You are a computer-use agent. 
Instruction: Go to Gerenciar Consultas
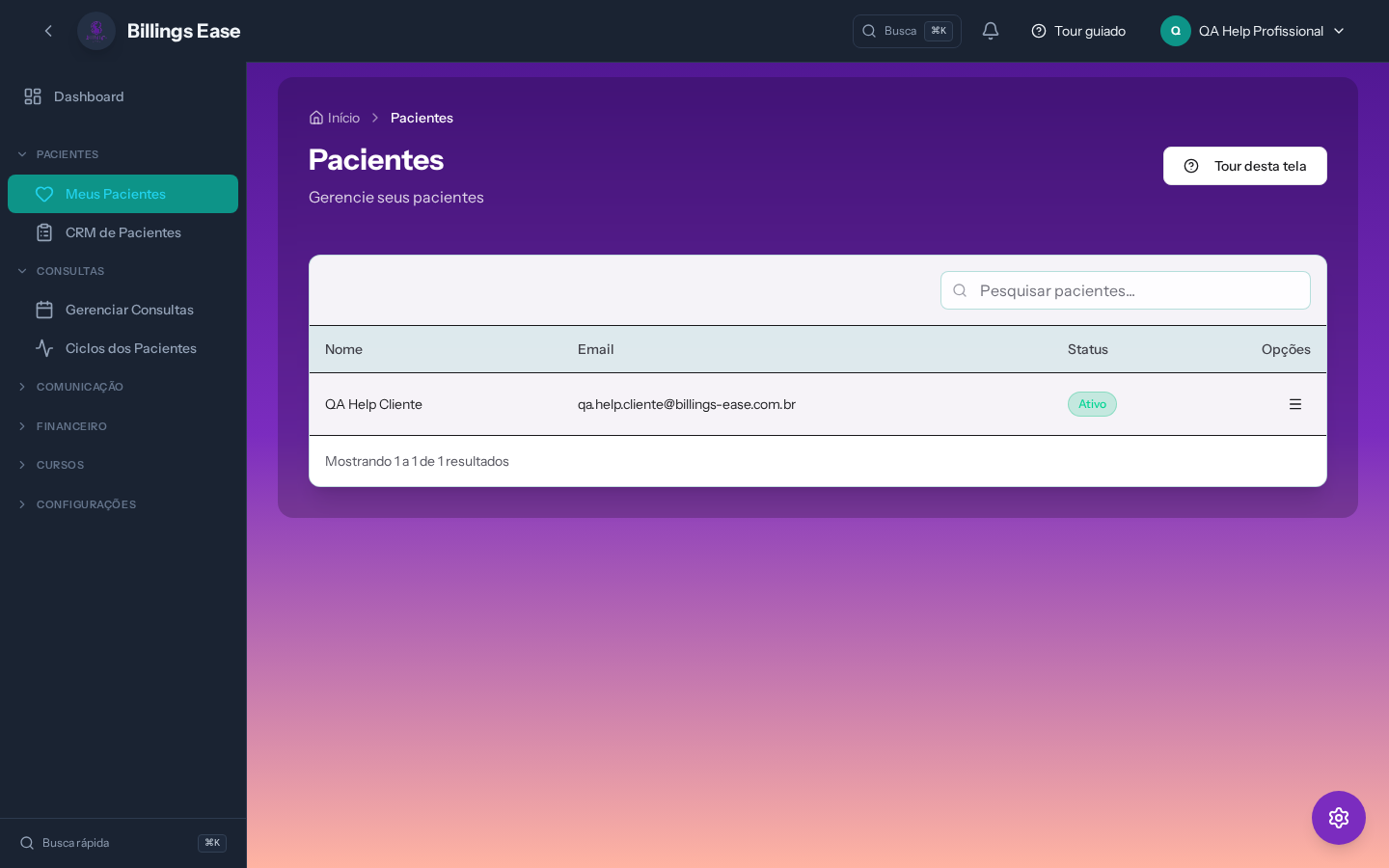click(129, 310)
